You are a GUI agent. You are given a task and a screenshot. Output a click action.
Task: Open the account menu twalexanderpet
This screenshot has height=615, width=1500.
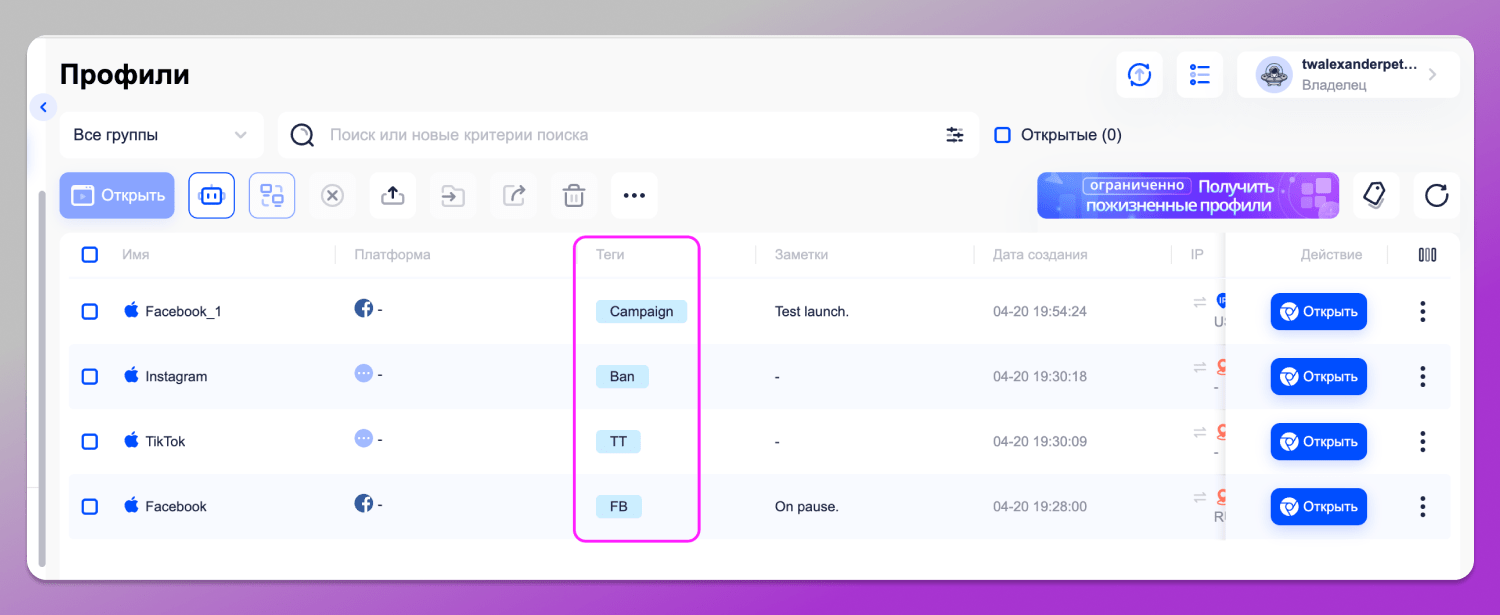tap(1347, 75)
